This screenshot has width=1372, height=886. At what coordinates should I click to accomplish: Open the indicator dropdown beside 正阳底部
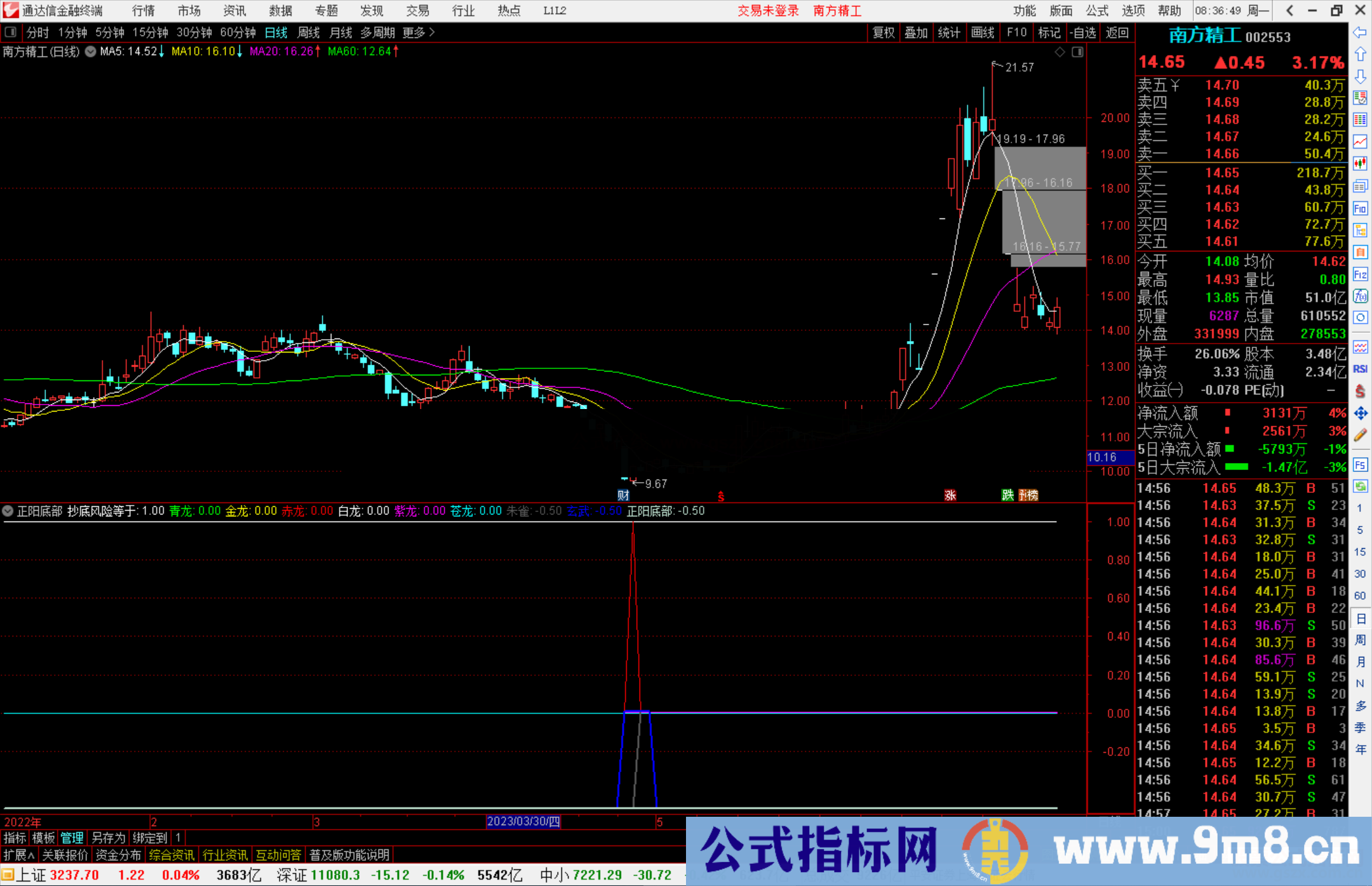pyautogui.click(x=8, y=511)
